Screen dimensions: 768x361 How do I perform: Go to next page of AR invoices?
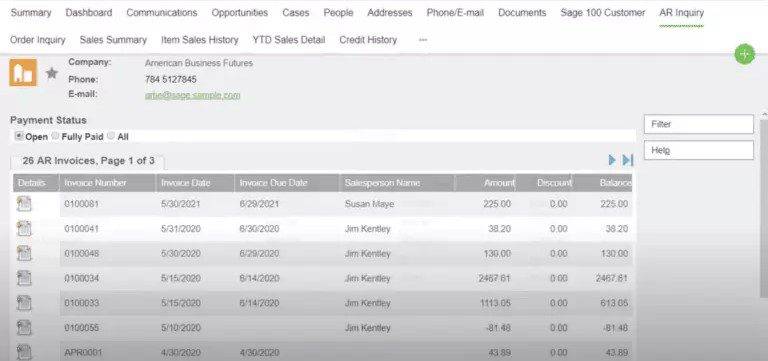click(x=612, y=160)
